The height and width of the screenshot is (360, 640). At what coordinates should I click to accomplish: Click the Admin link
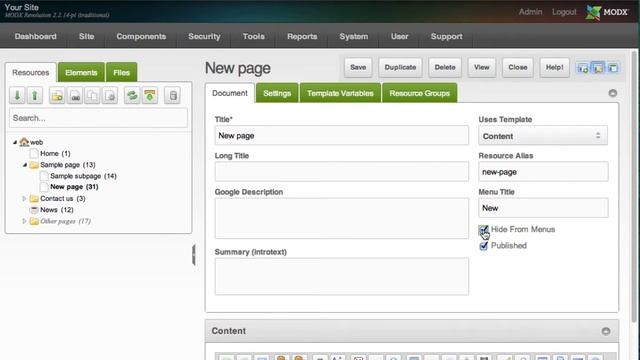point(531,12)
